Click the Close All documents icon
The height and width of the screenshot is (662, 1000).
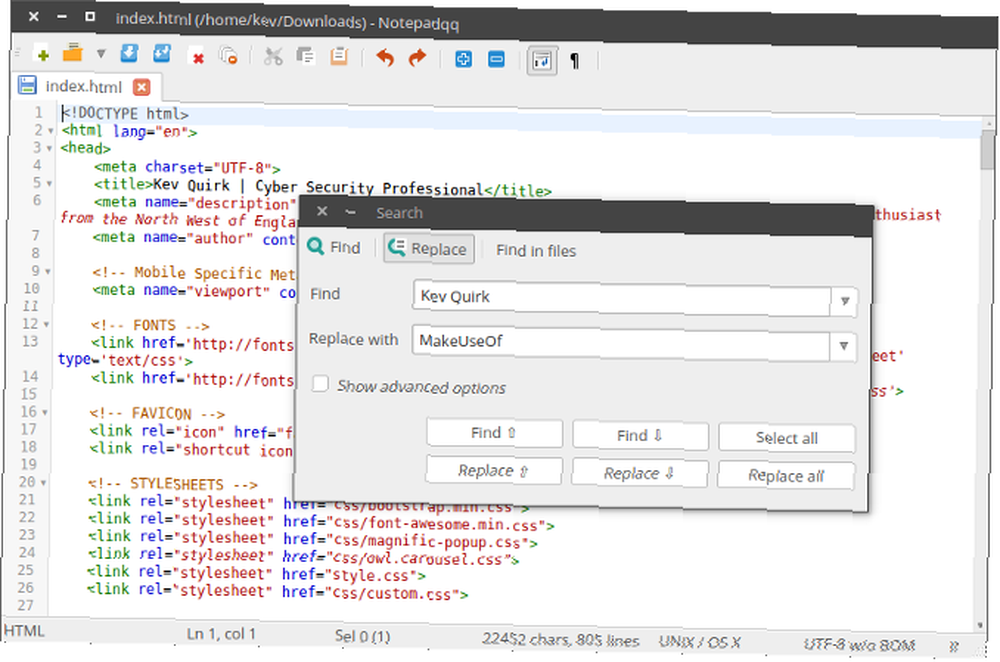(228, 55)
